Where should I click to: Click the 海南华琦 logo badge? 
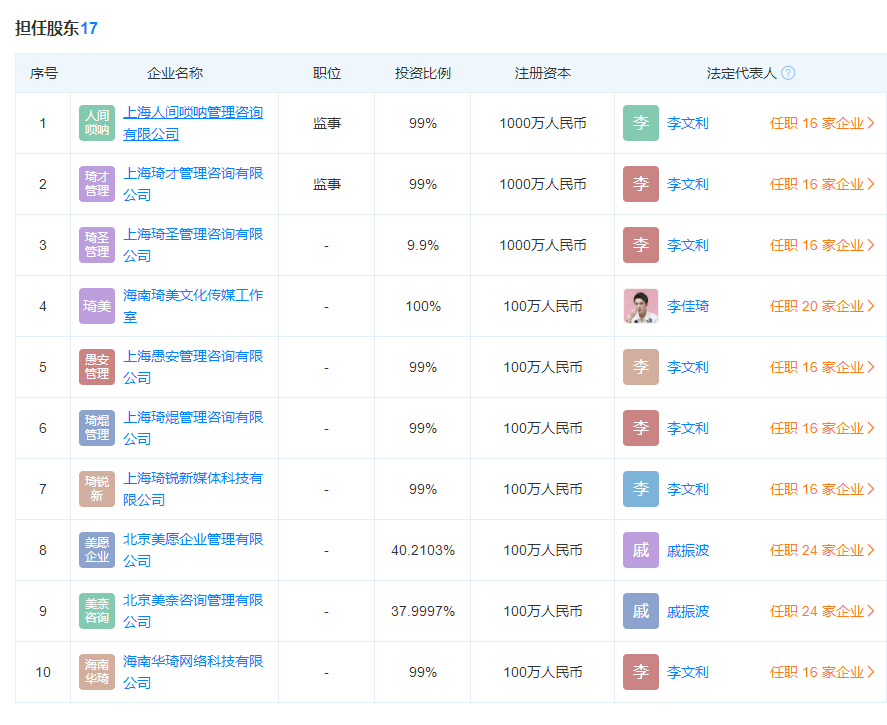click(97, 672)
